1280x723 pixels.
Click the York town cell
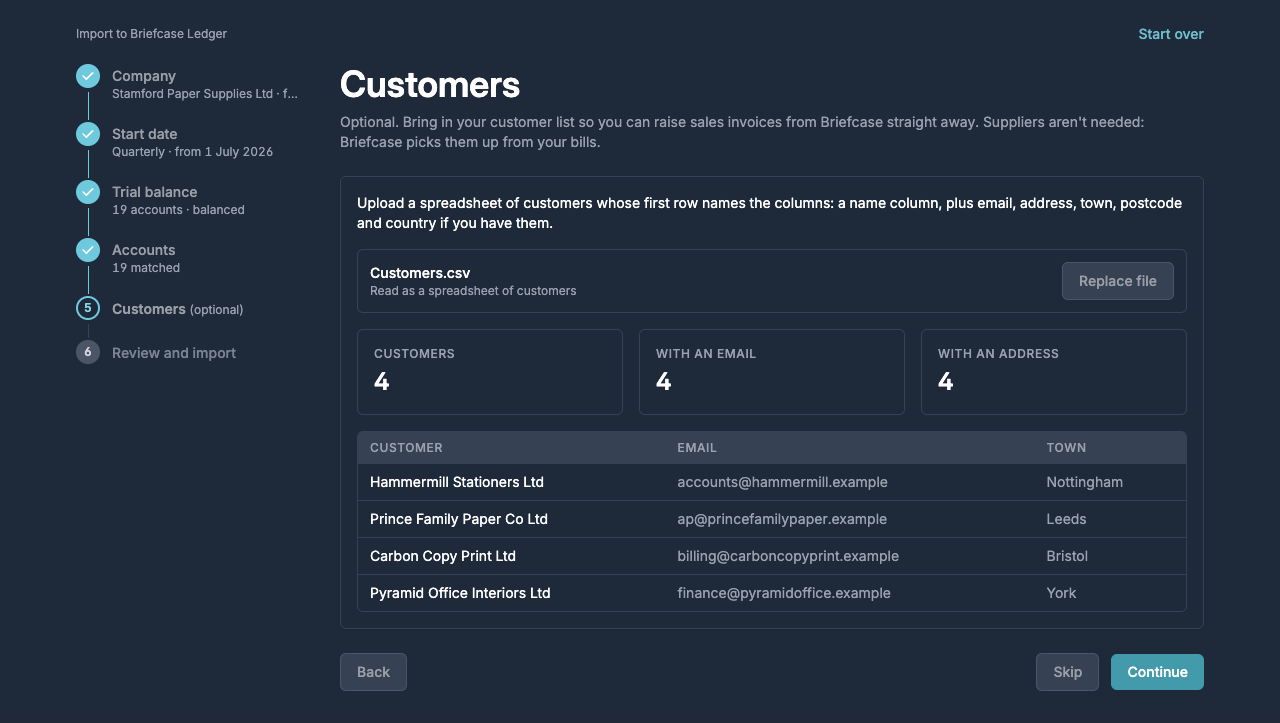click(x=1061, y=593)
